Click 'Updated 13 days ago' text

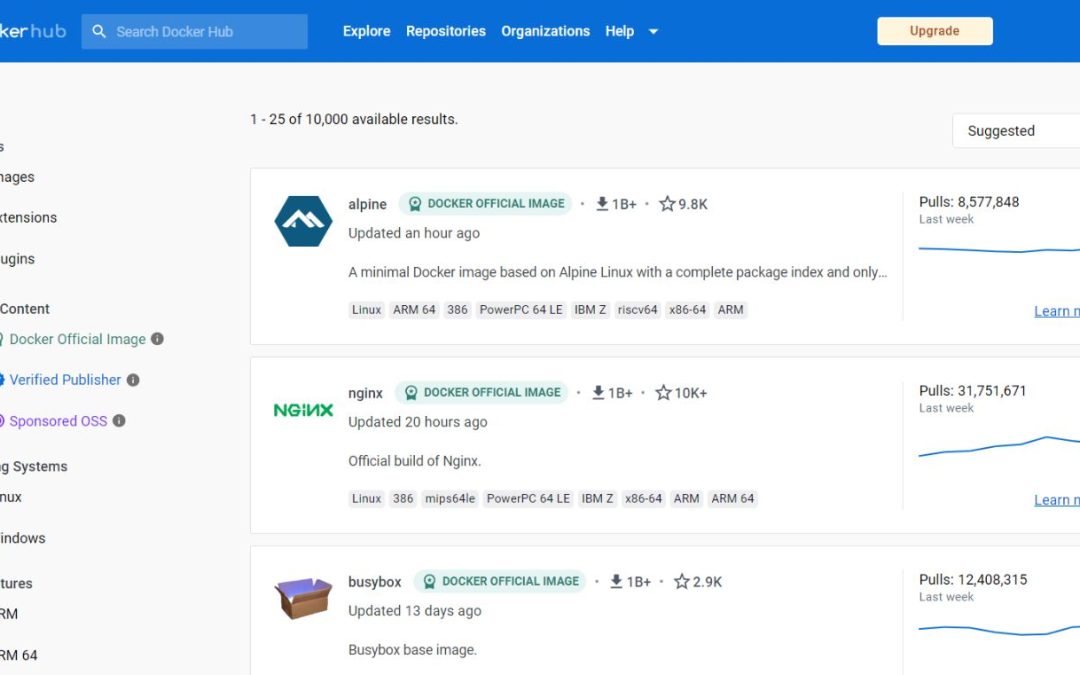(x=415, y=611)
